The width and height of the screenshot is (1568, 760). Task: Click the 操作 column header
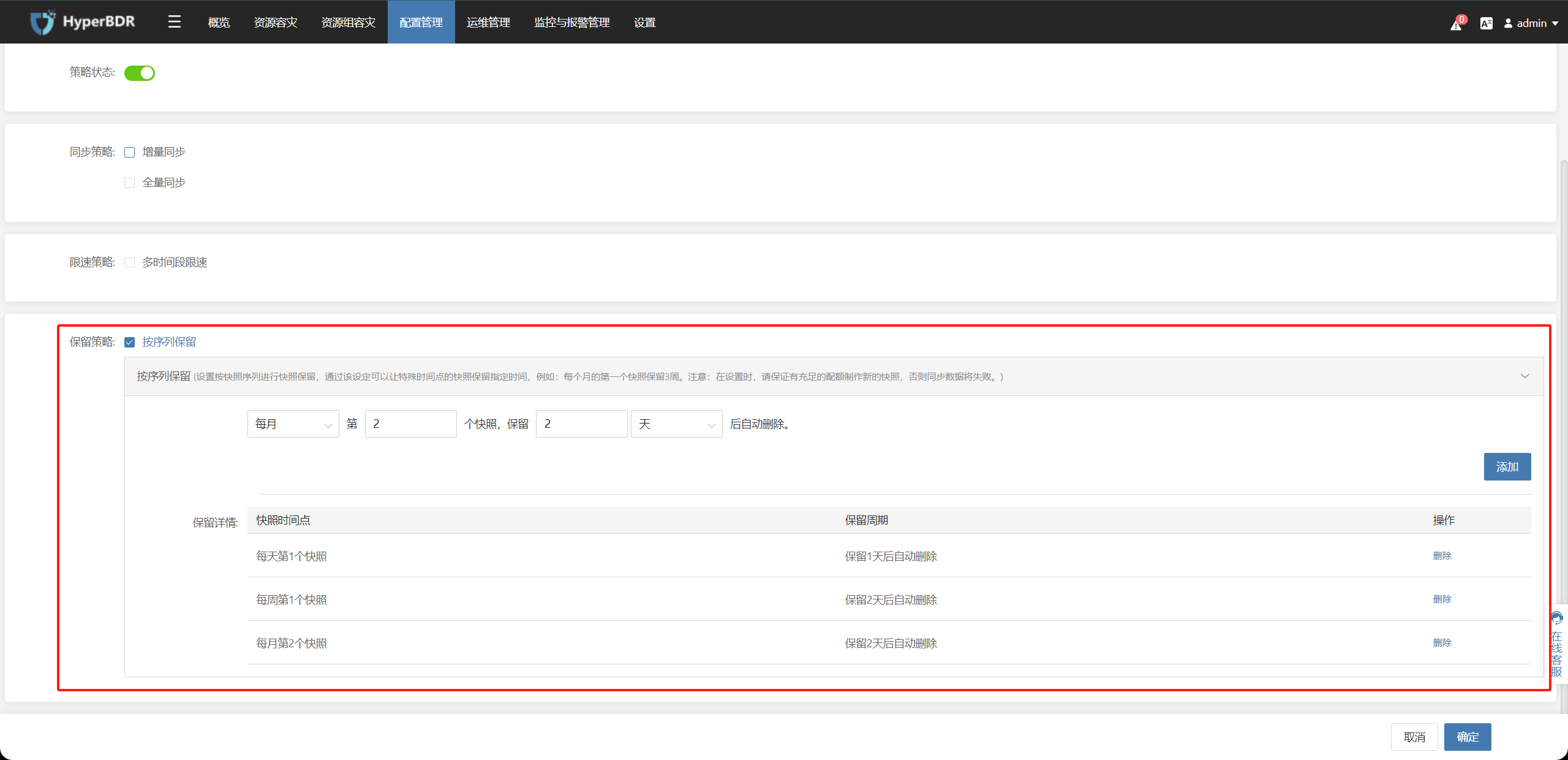(1444, 520)
